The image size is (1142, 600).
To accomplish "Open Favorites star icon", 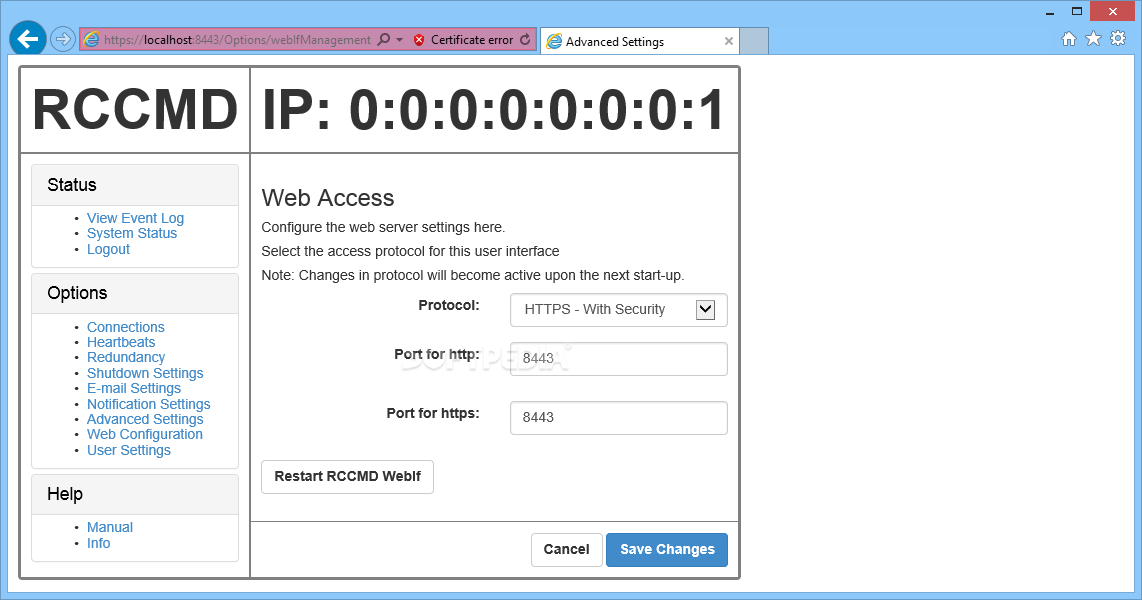I will [1093, 39].
